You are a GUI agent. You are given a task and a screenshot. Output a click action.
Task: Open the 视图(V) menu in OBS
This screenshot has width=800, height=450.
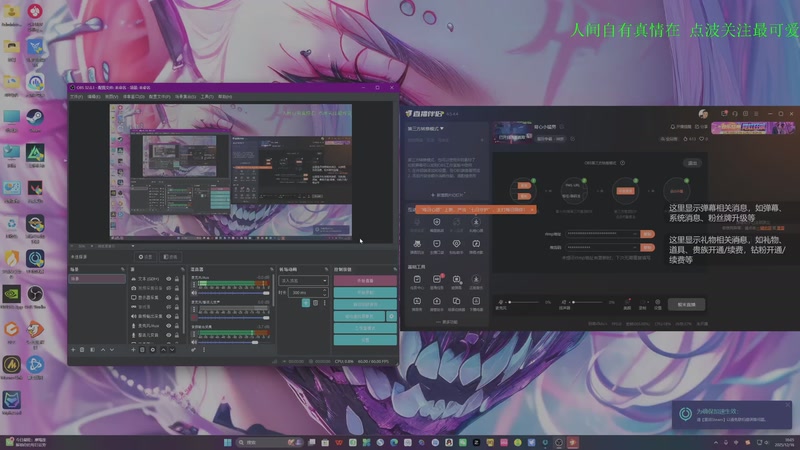pyautogui.click(x=111, y=96)
